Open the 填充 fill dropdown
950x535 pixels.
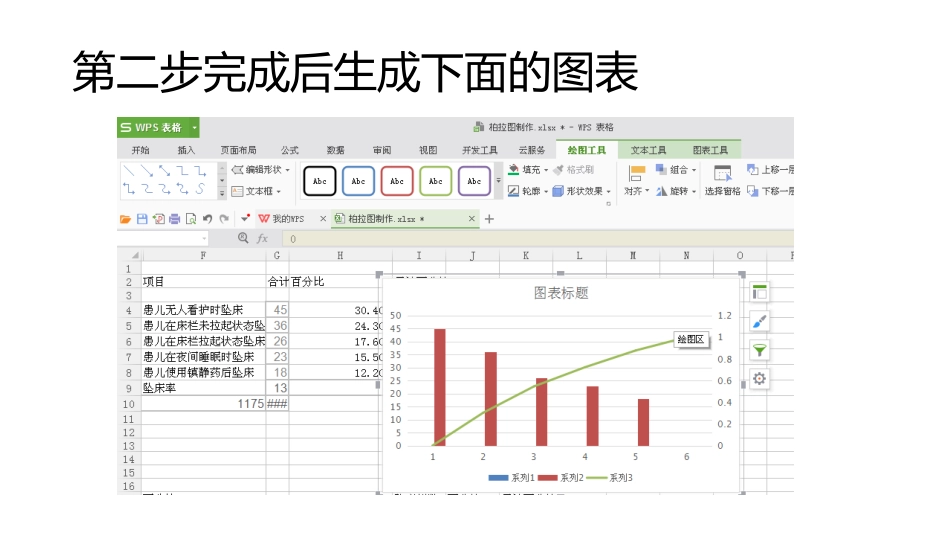528,170
